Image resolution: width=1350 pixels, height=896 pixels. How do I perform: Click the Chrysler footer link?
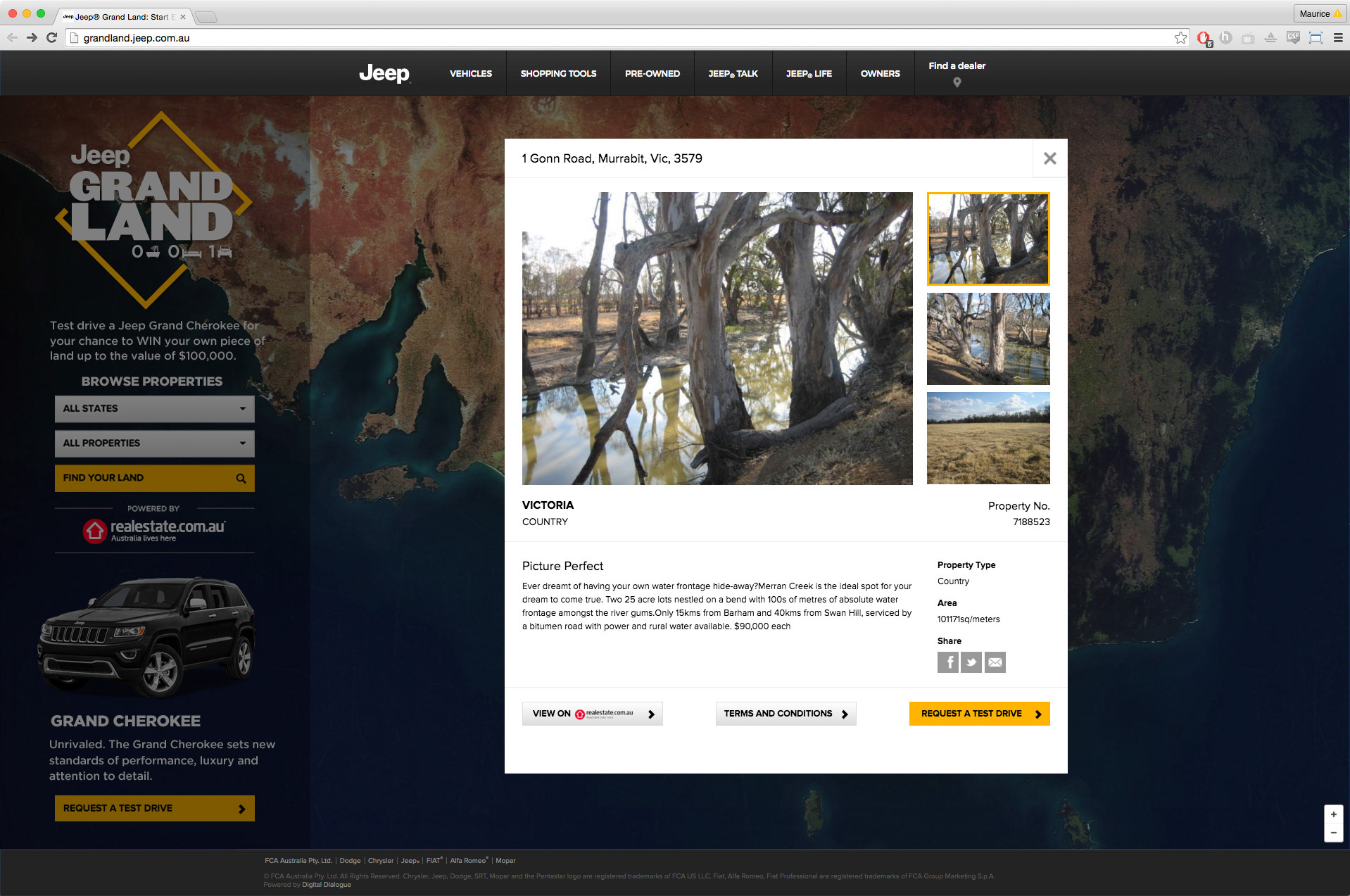(381, 861)
